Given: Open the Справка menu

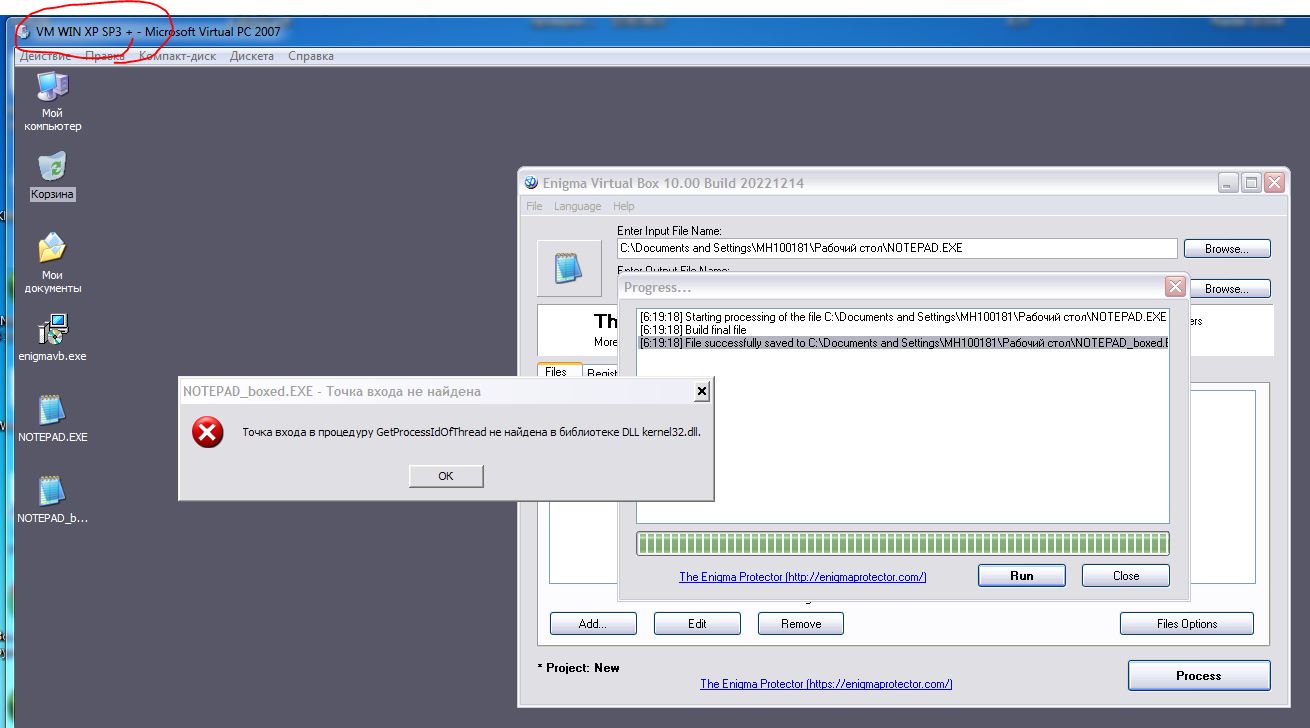Looking at the screenshot, I should [x=311, y=56].
